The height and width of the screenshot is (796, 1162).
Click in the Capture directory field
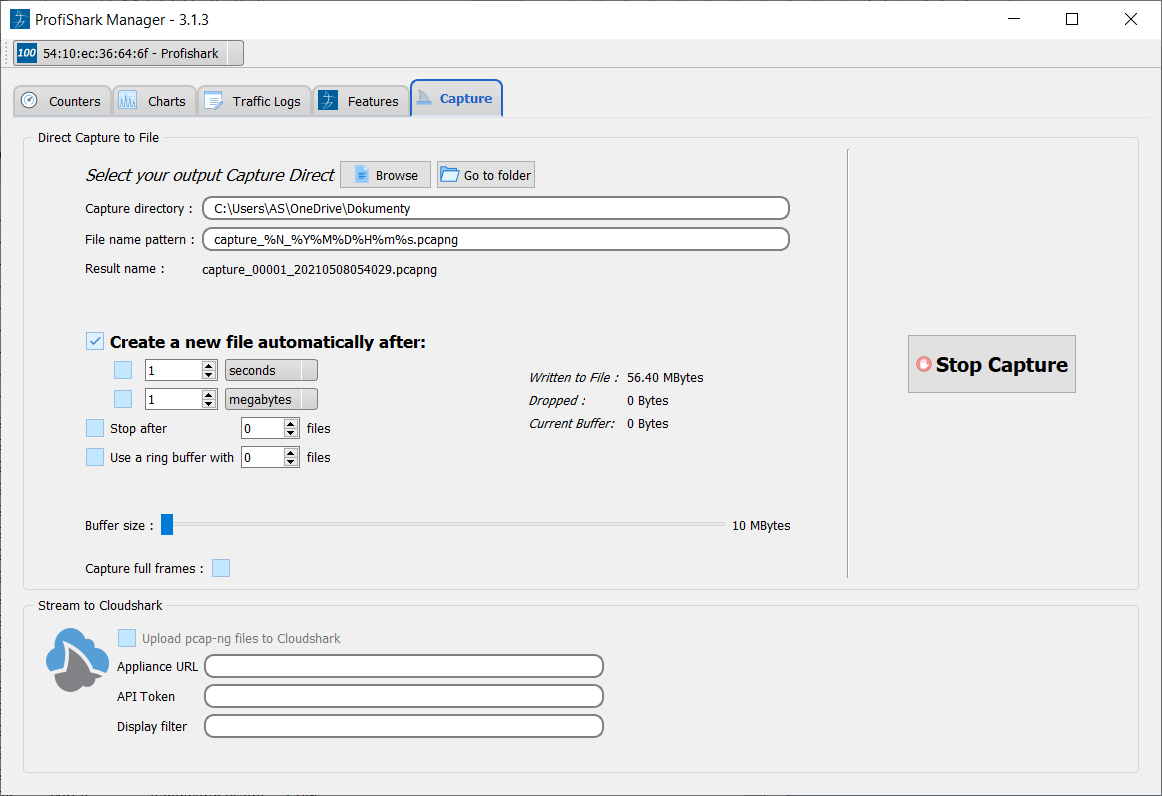pos(496,208)
